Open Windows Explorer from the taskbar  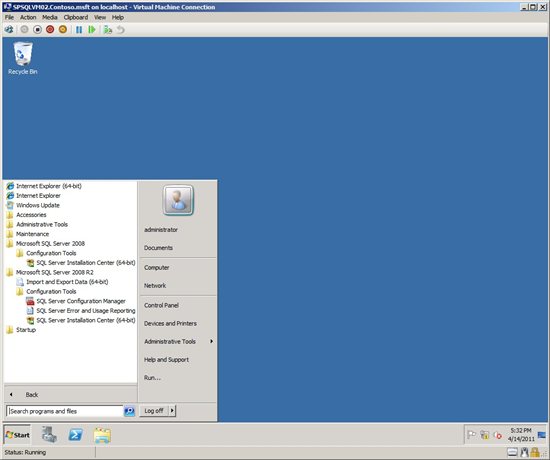(x=102, y=435)
